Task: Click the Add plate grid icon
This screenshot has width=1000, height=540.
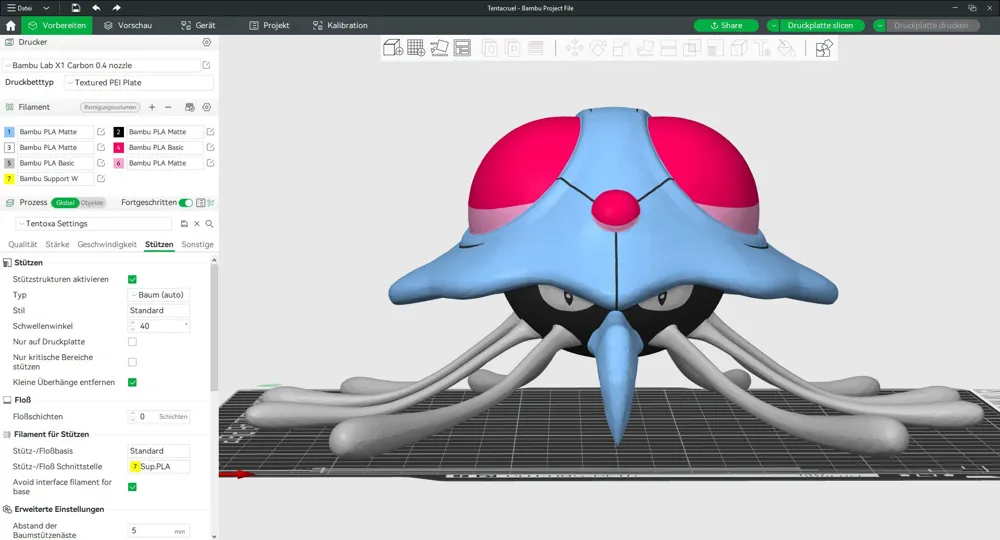Action: coord(416,48)
